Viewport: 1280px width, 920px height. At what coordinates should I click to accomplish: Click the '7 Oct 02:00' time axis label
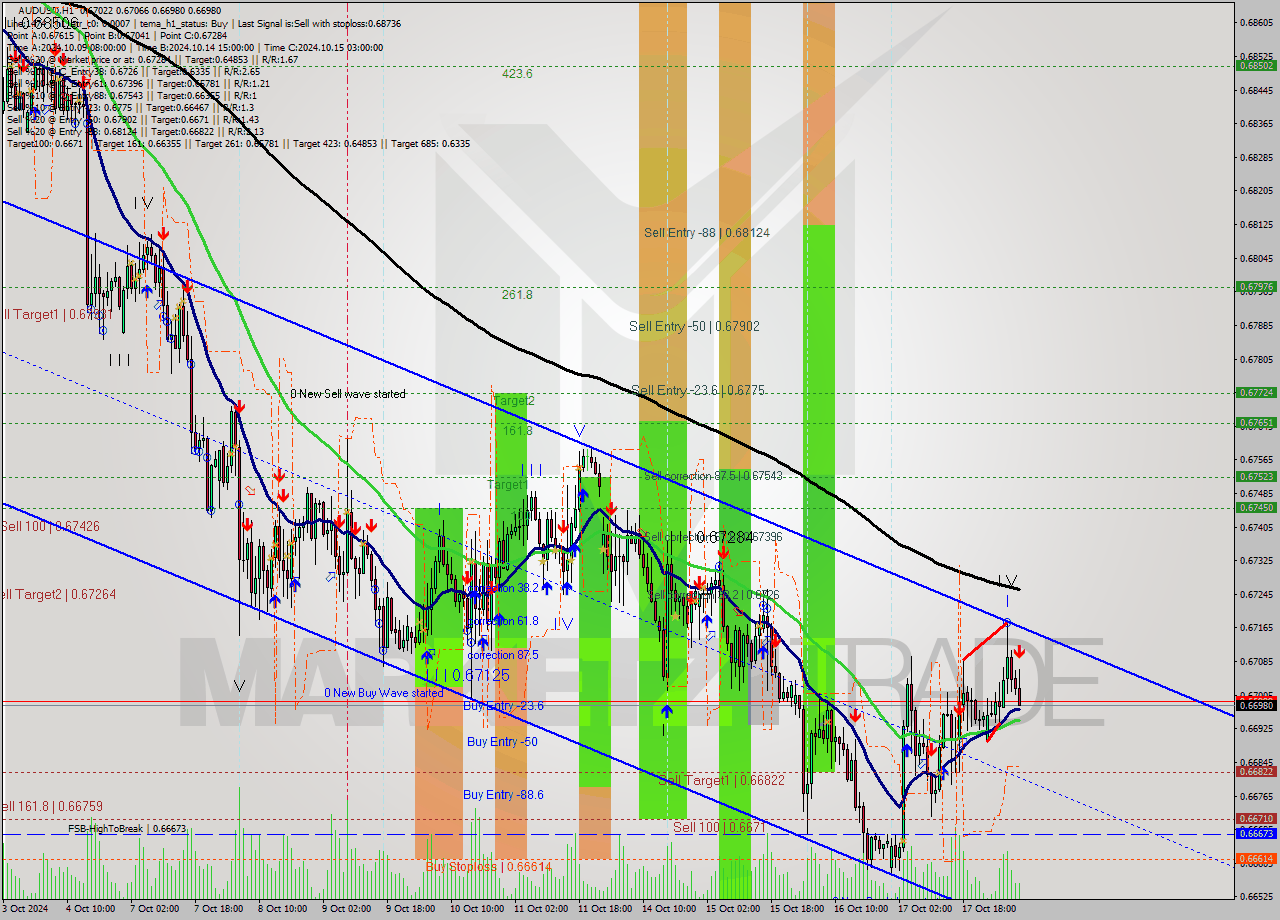click(x=155, y=909)
